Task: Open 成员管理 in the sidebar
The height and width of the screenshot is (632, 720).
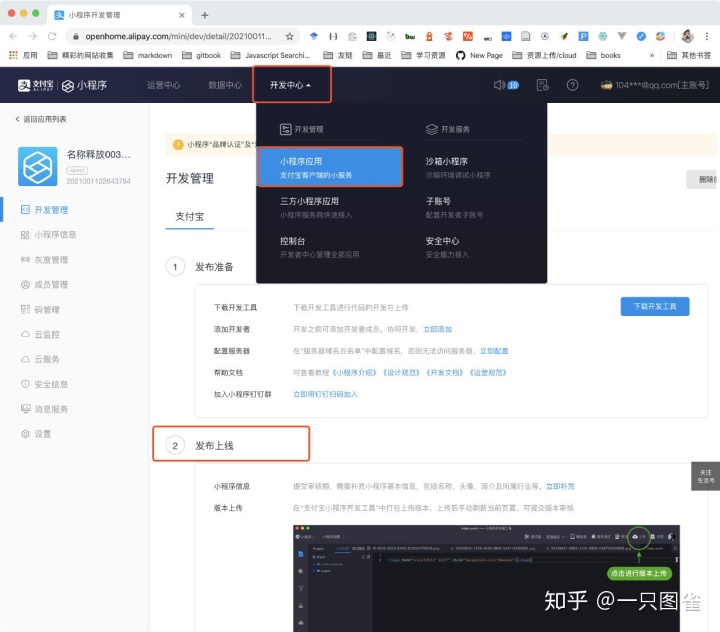Action: (45, 285)
